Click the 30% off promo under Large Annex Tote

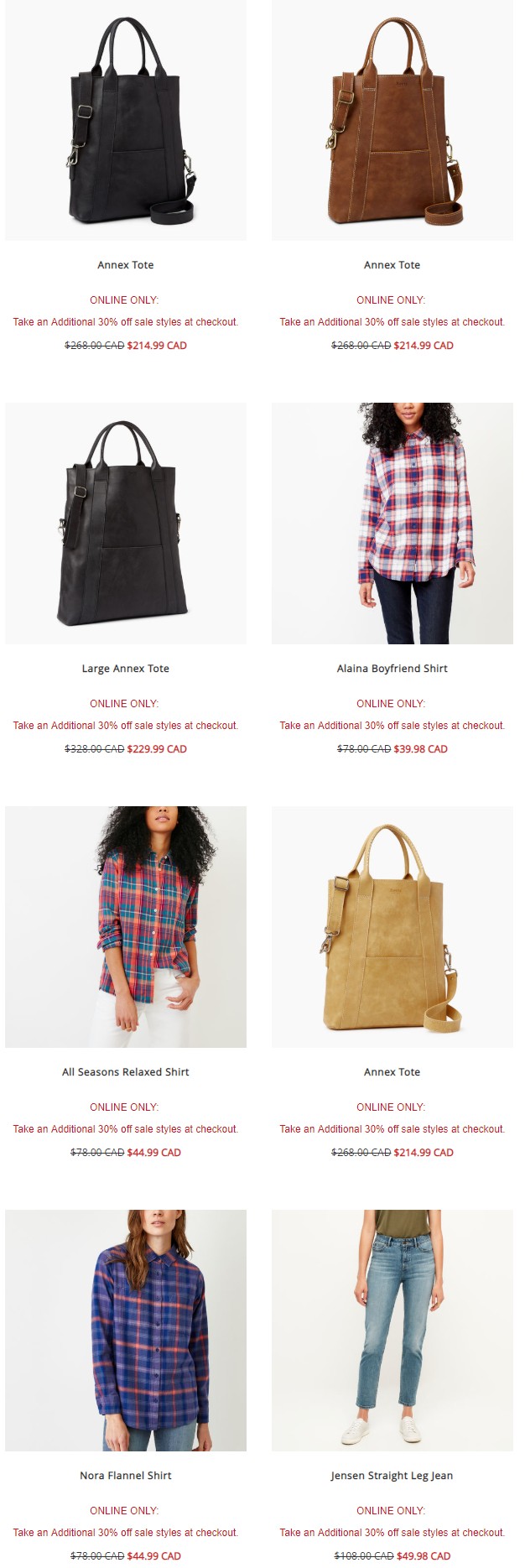click(x=126, y=726)
